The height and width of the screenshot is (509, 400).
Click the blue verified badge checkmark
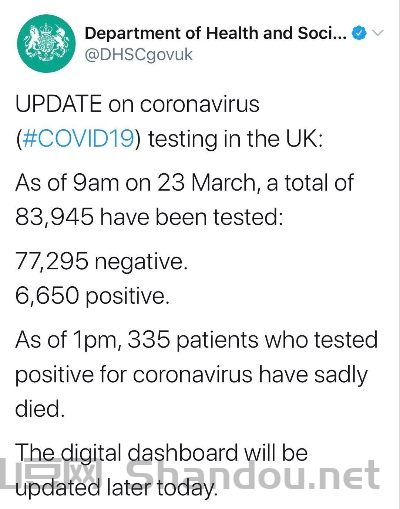pyautogui.click(x=359, y=33)
